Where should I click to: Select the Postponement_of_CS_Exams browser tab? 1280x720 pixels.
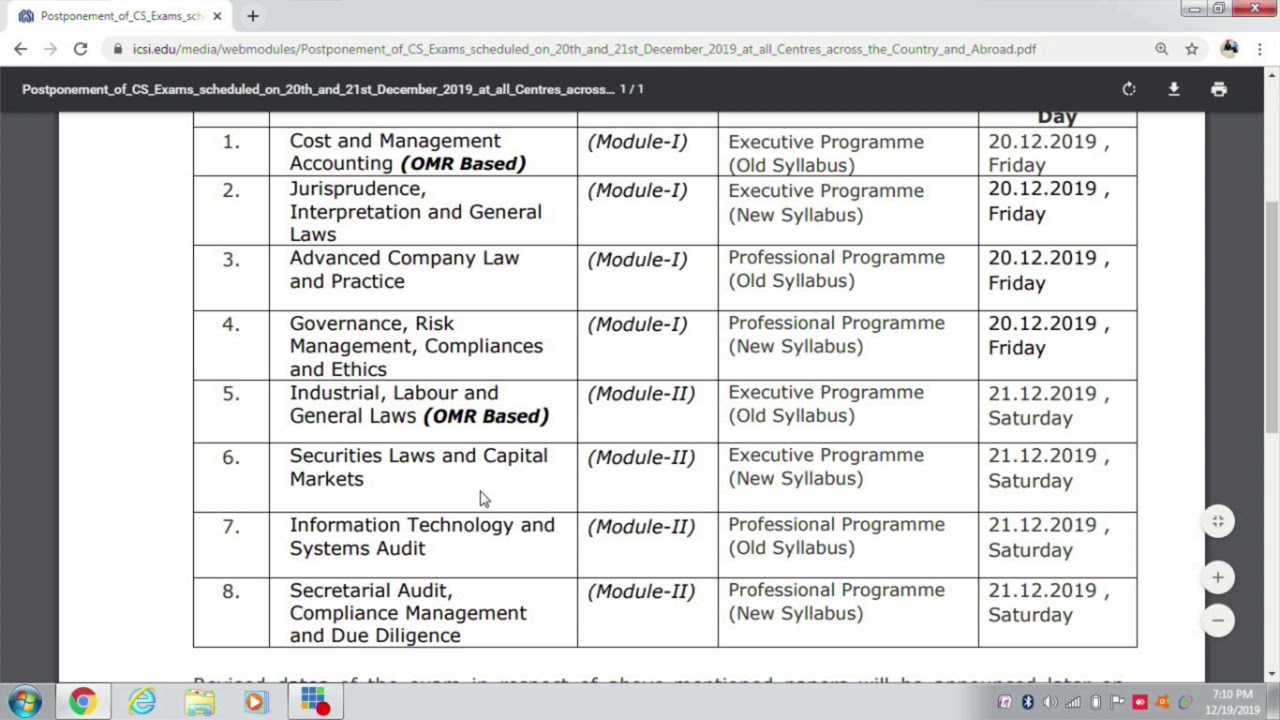pos(120,16)
